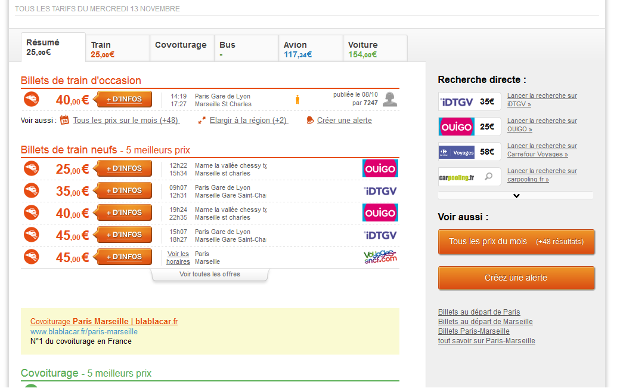Viewport: 620px width, 388px height.
Task: Click the iDTGV 35€ direct search badge
Action: tap(469, 102)
